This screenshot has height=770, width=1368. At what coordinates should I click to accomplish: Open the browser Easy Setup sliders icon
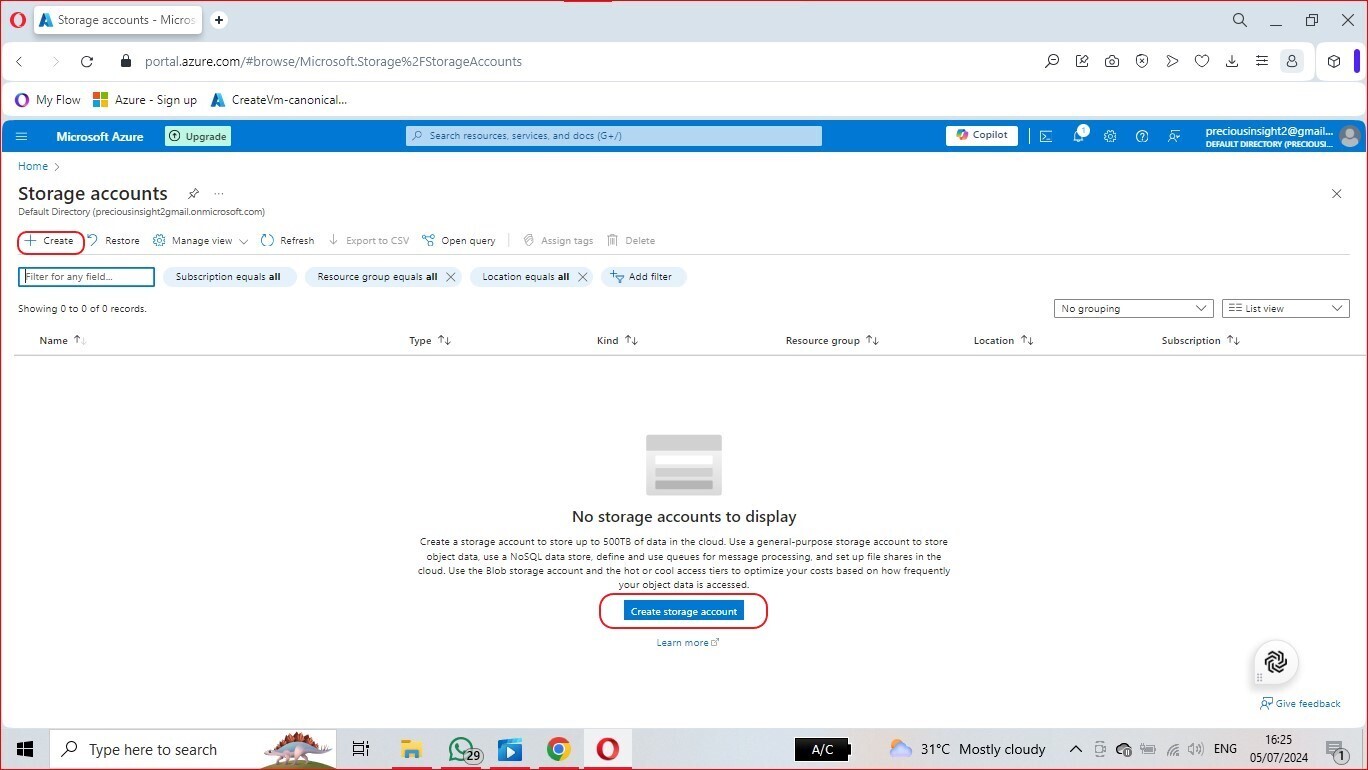pos(1262,61)
